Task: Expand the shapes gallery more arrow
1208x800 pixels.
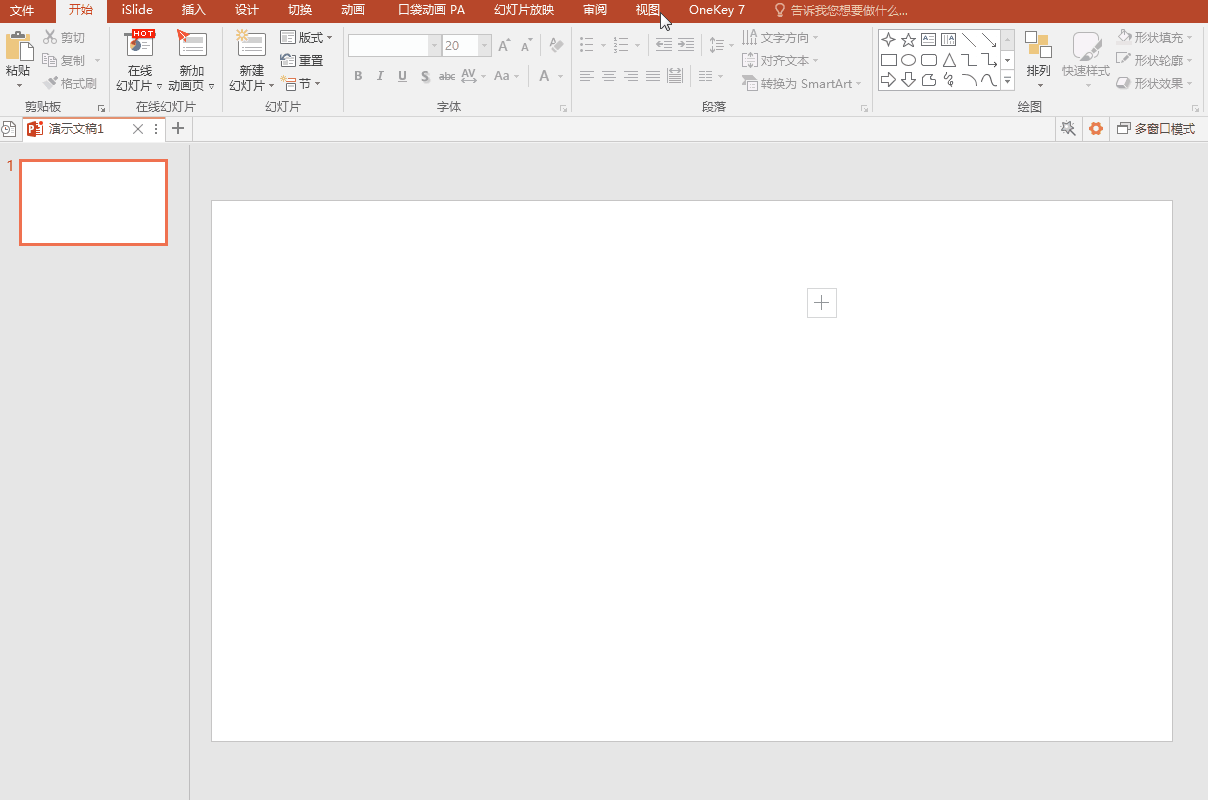Action: click(1007, 80)
